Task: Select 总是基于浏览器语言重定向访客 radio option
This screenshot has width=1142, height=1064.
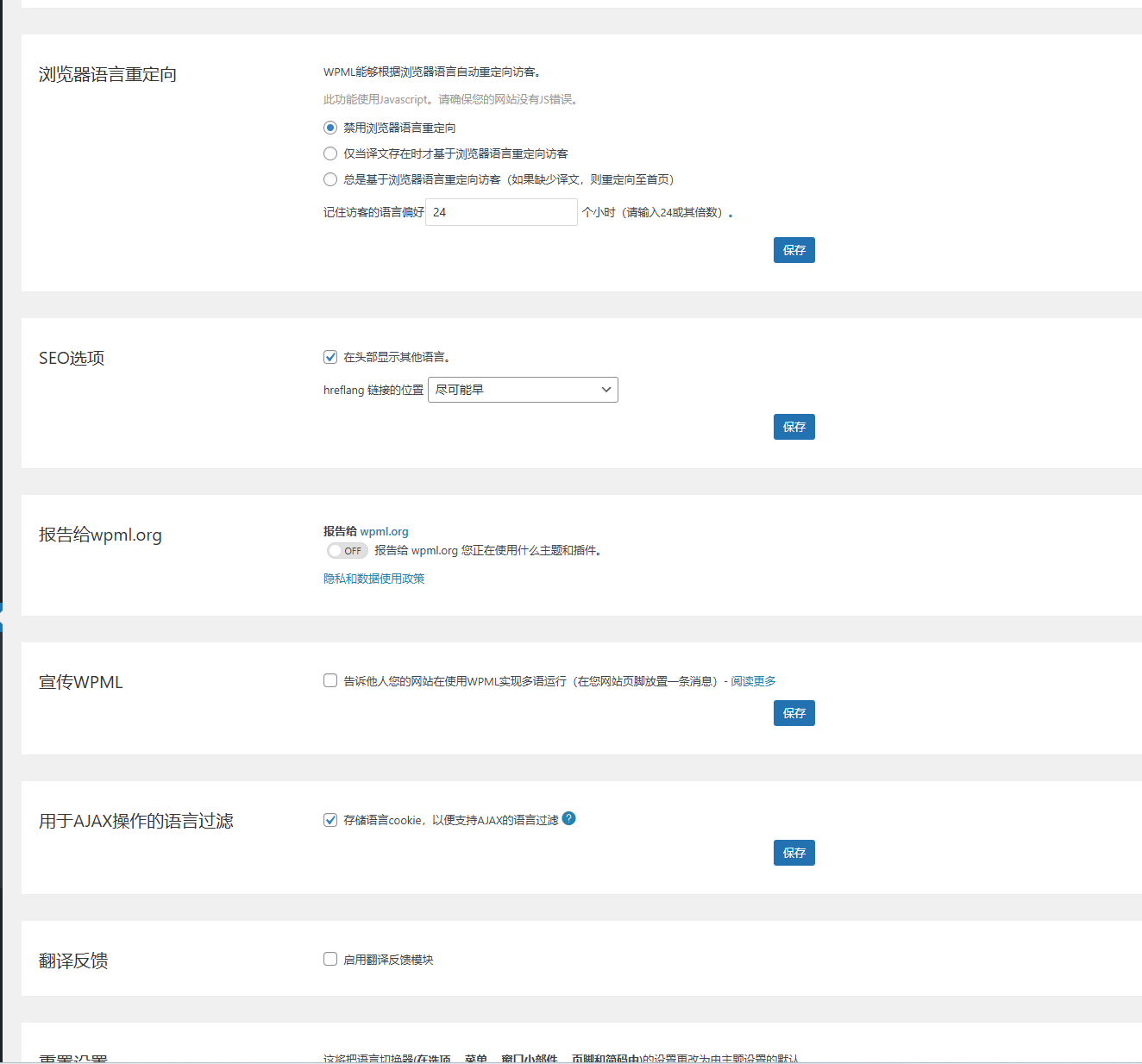Action: [330, 179]
